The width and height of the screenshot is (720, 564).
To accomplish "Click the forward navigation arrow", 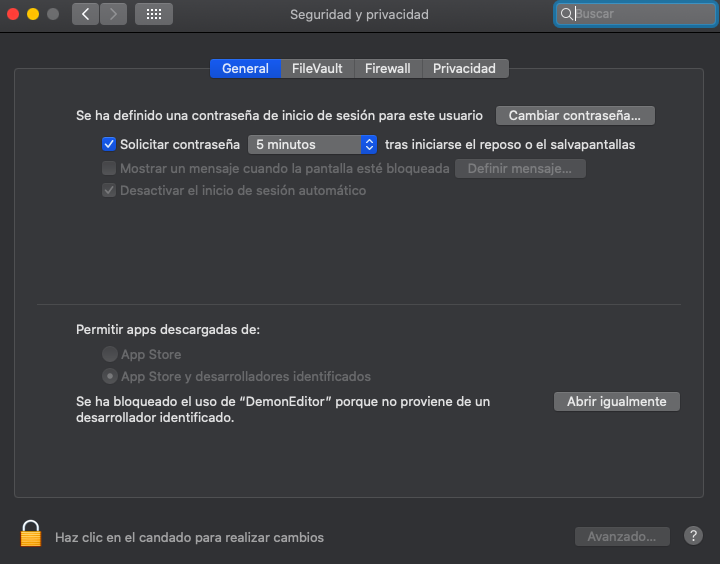I will point(113,14).
